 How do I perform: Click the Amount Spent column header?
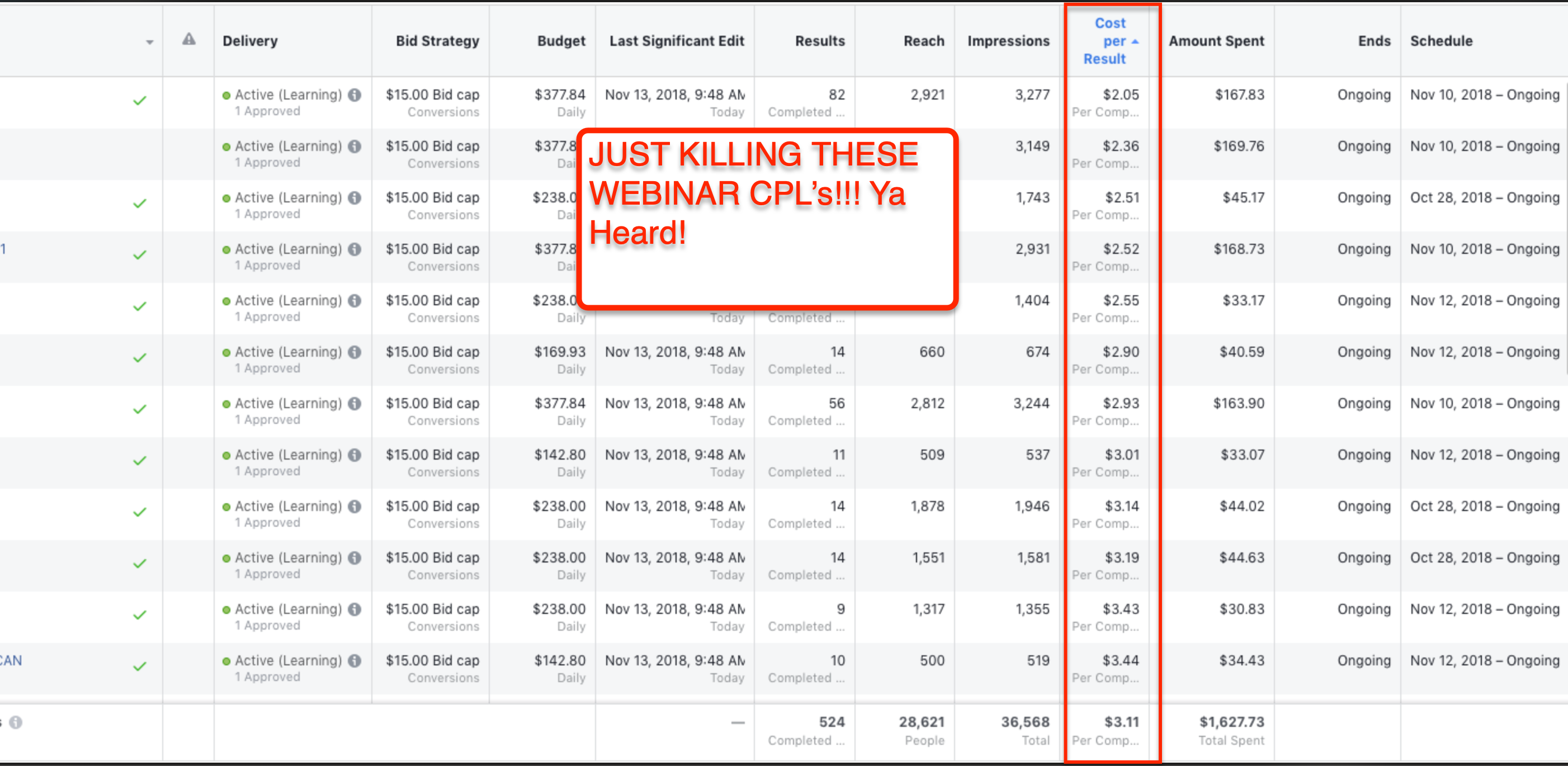[1216, 41]
